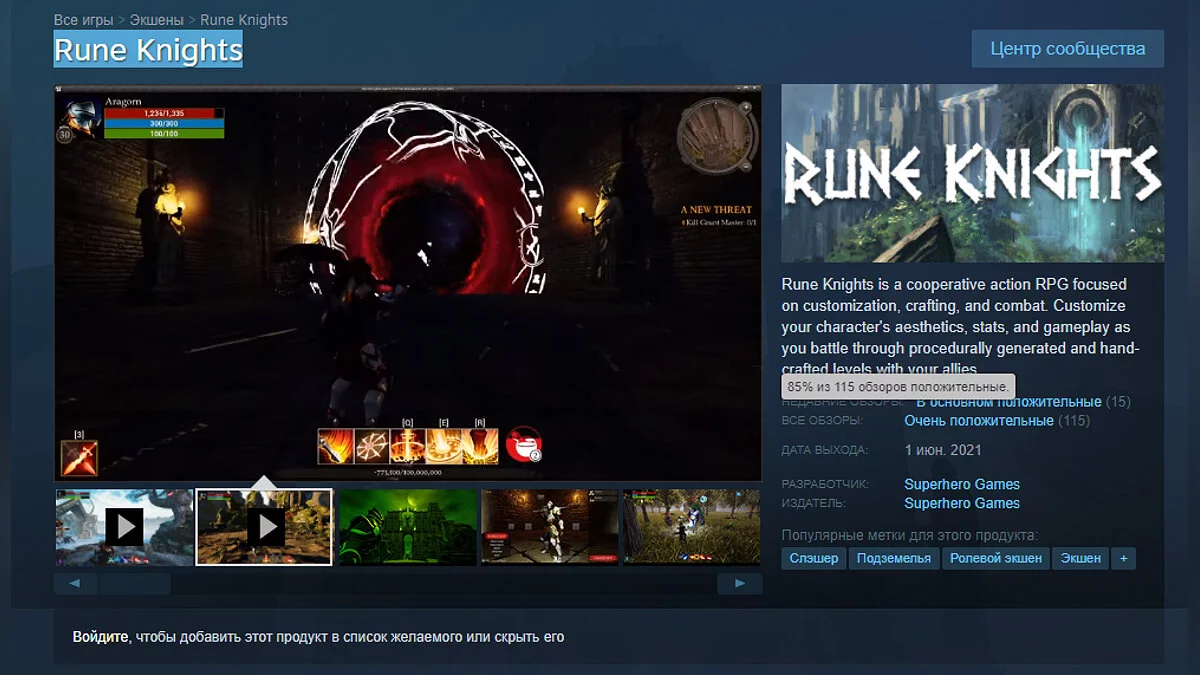
Task: Click the first fire skill icon in hotbar
Action: (336, 446)
